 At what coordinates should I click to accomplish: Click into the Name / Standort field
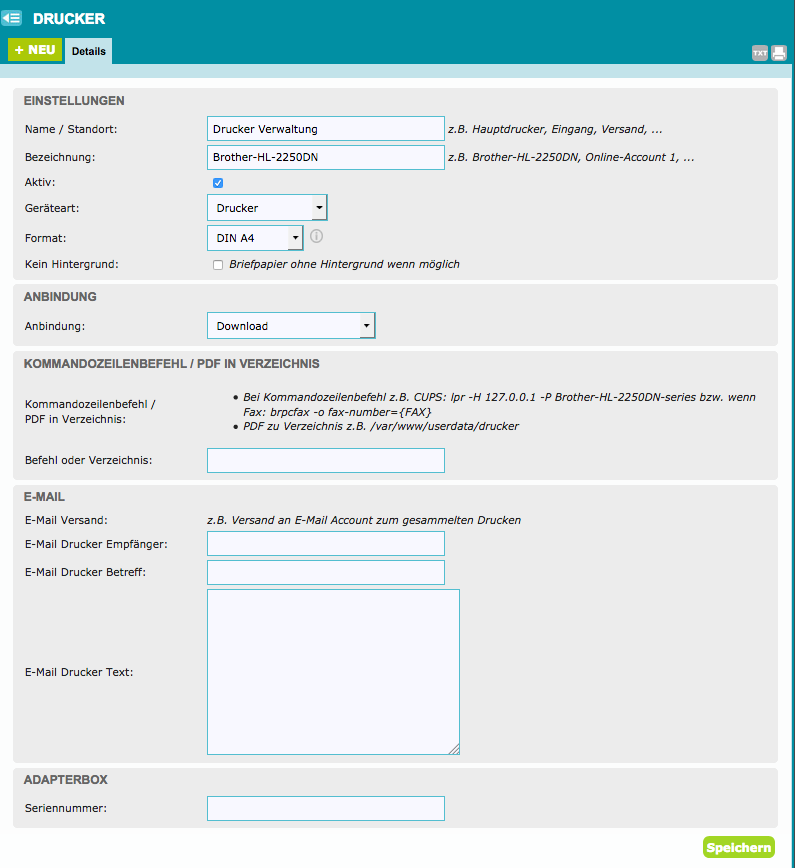point(325,129)
